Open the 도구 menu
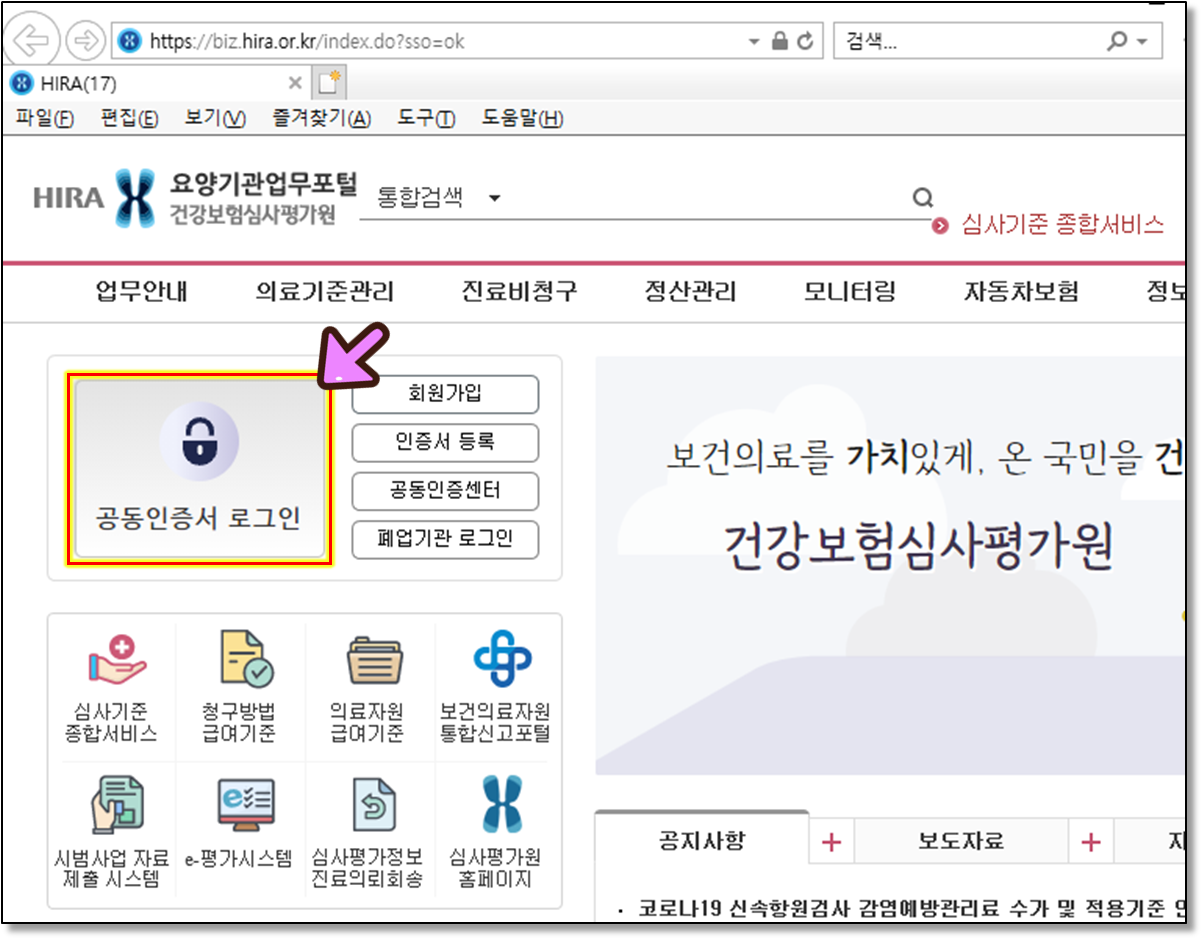Image resolution: width=1203 pixels, height=940 pixels. tap(426, 119)
